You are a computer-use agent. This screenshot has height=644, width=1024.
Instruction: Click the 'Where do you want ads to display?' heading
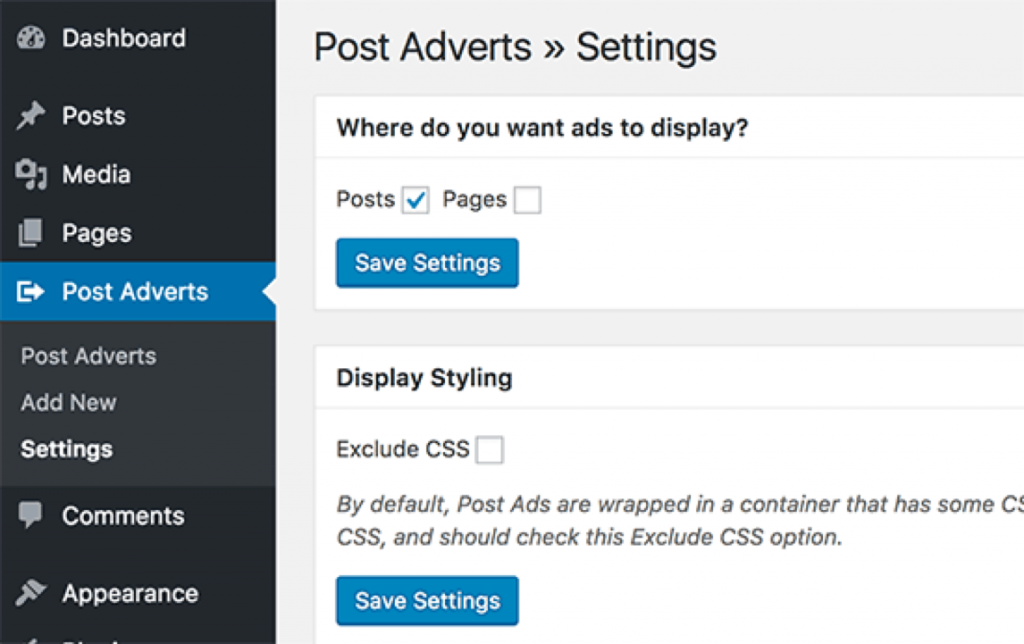tap(542, 127)
